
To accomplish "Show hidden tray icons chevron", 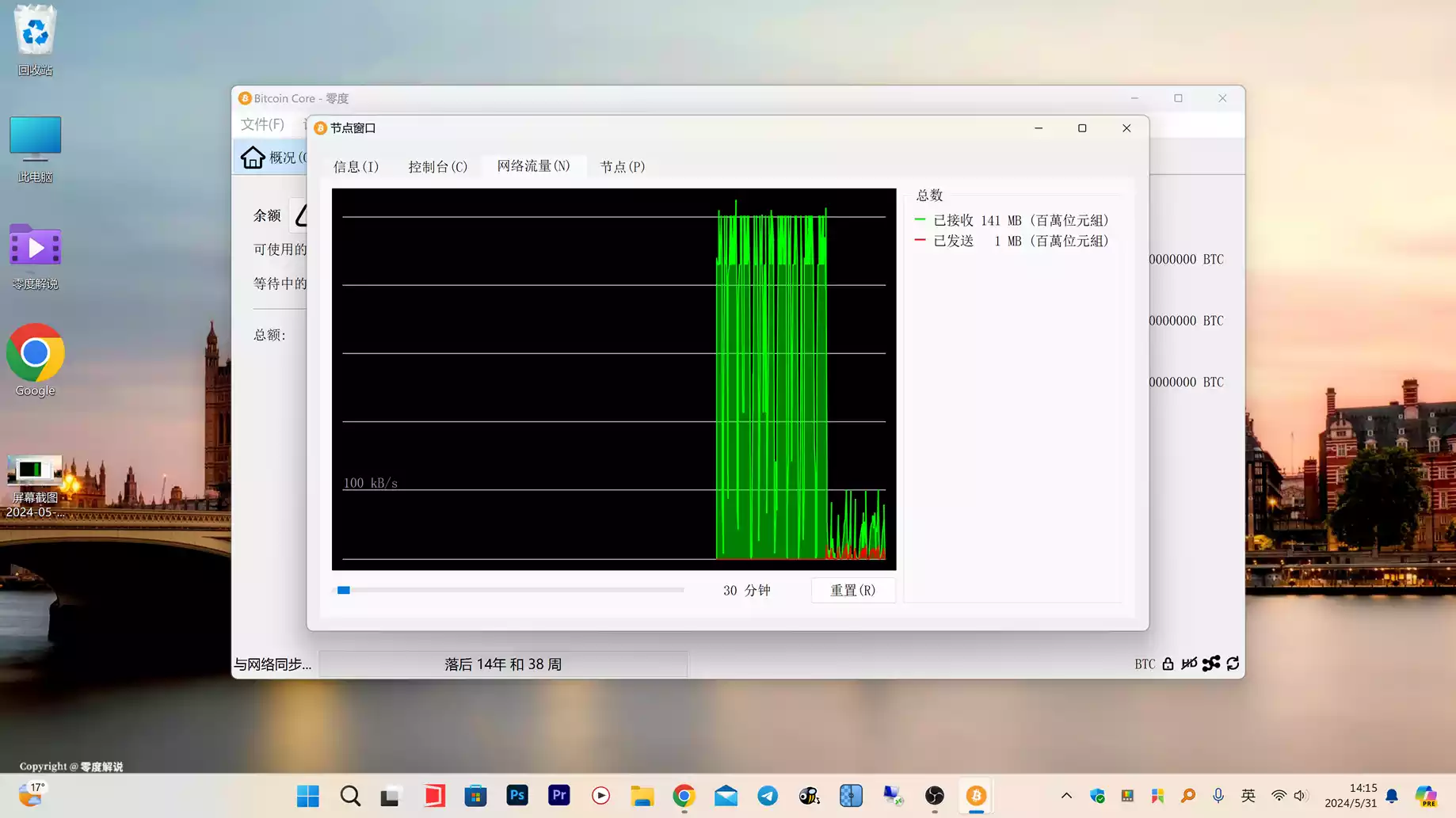I will pyautogui.click(x=1066, y=796).
